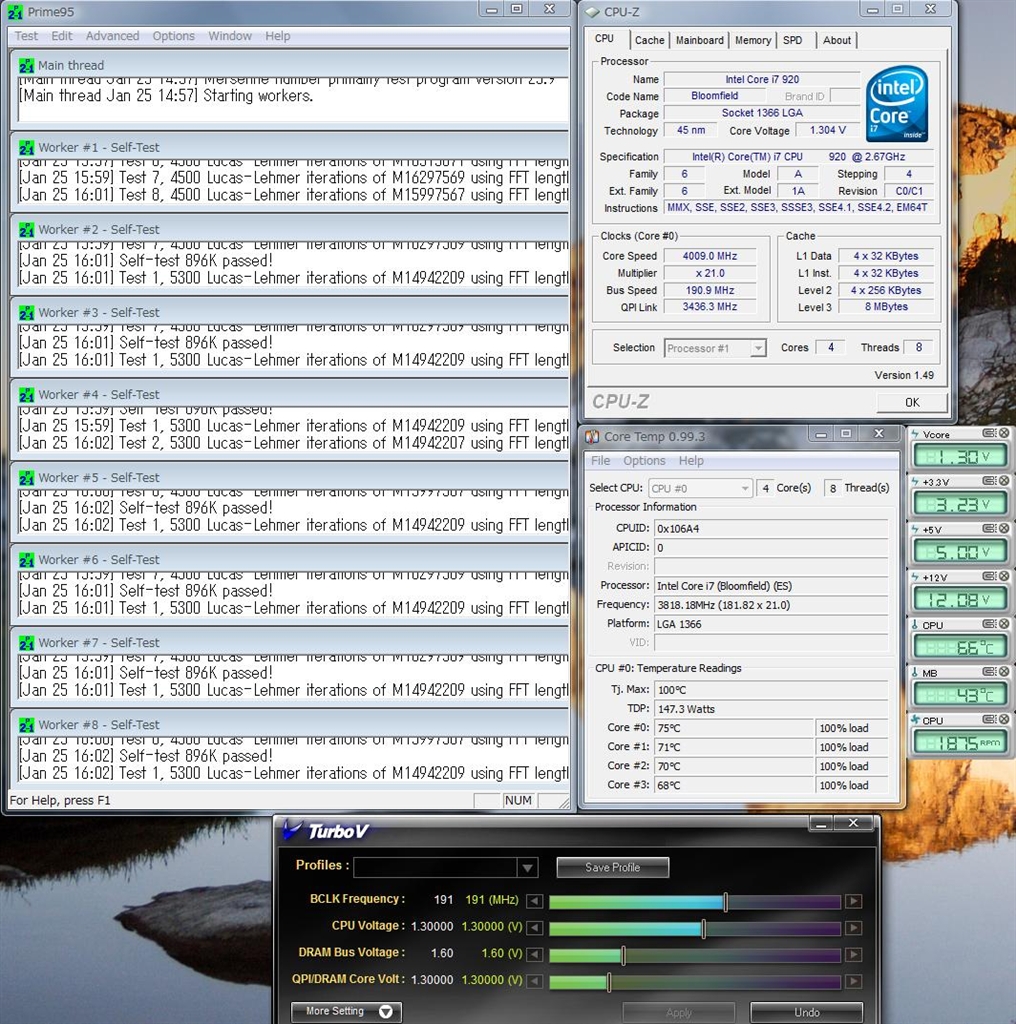Click the Worker #3 Self-Test window icon
The width and height of the screenshot is (1016, 1024).
tap(26, 313)
